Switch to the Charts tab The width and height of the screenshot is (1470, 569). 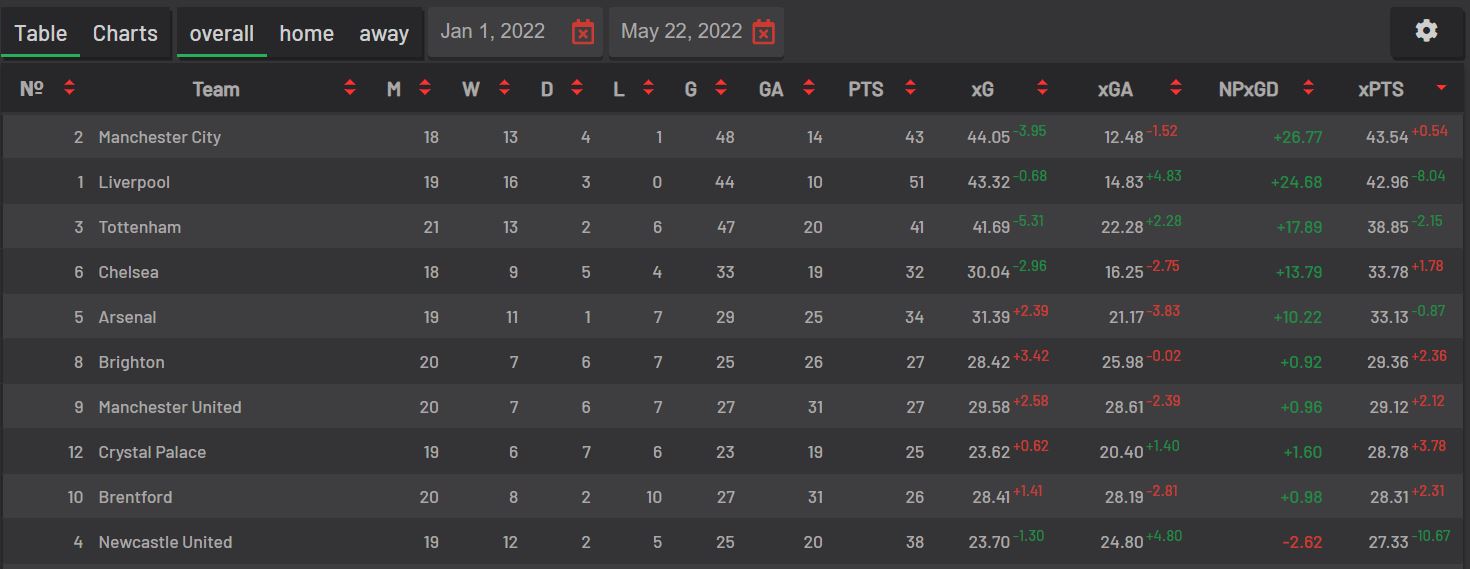[x=125, y=33]
